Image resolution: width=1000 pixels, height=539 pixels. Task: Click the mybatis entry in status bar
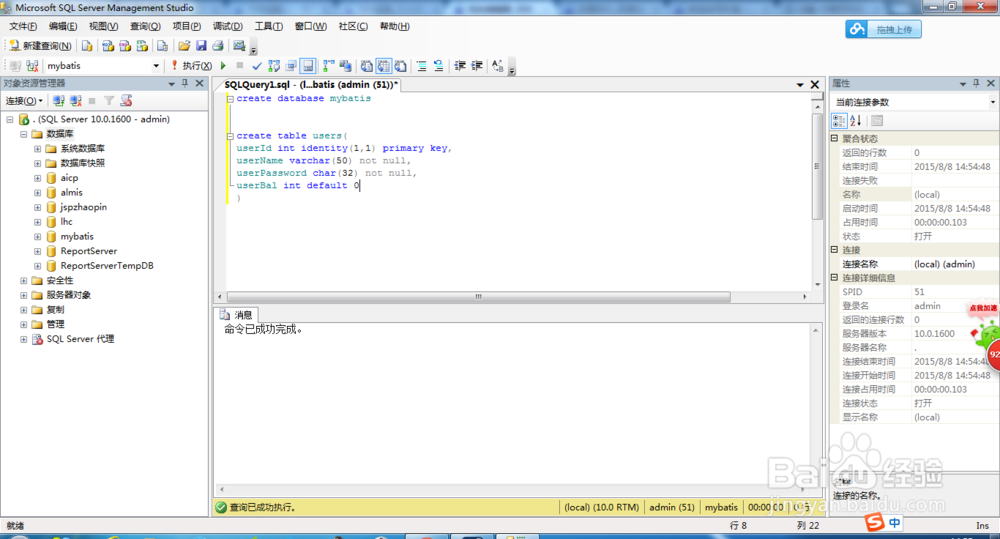[721, 507]
